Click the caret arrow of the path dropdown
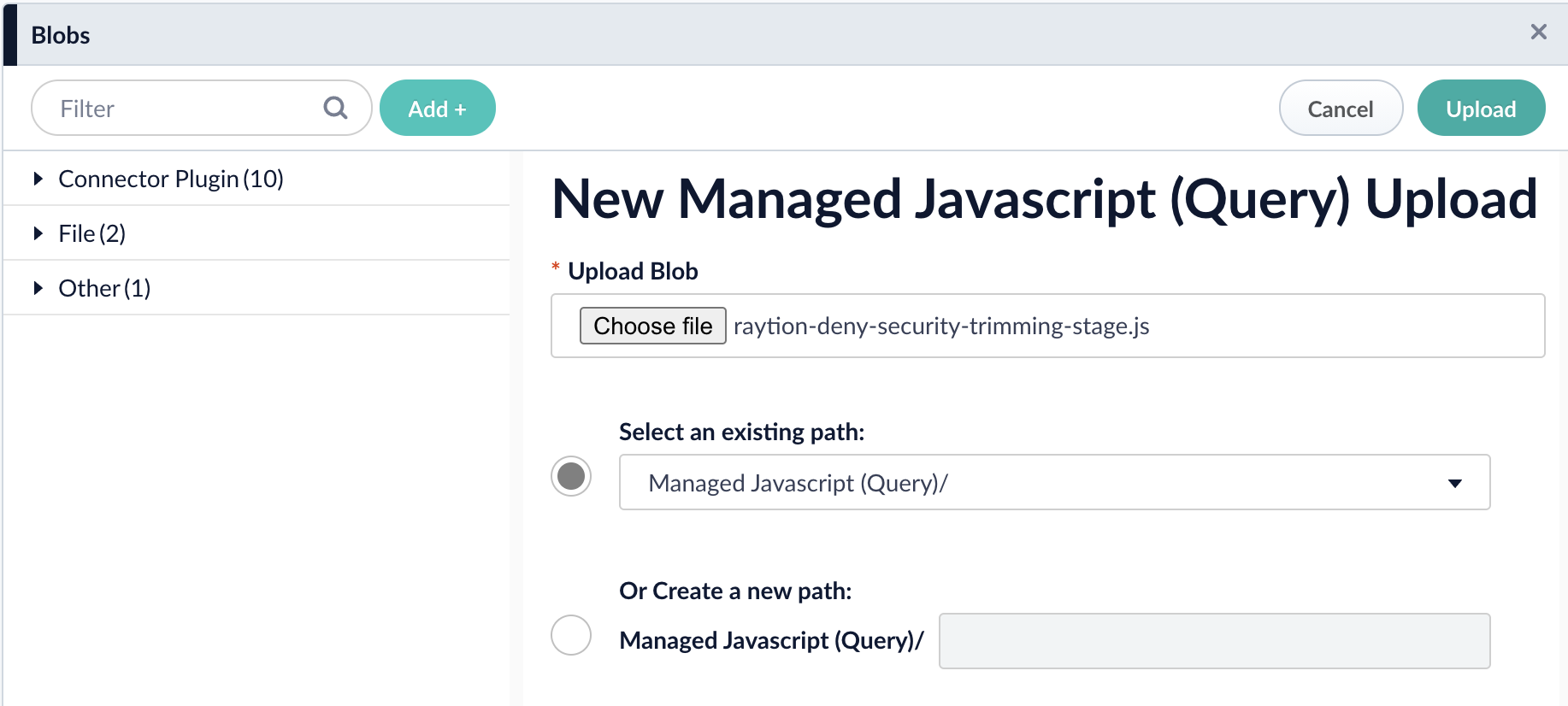1568x706 pixels. (x=1454, y=483)
